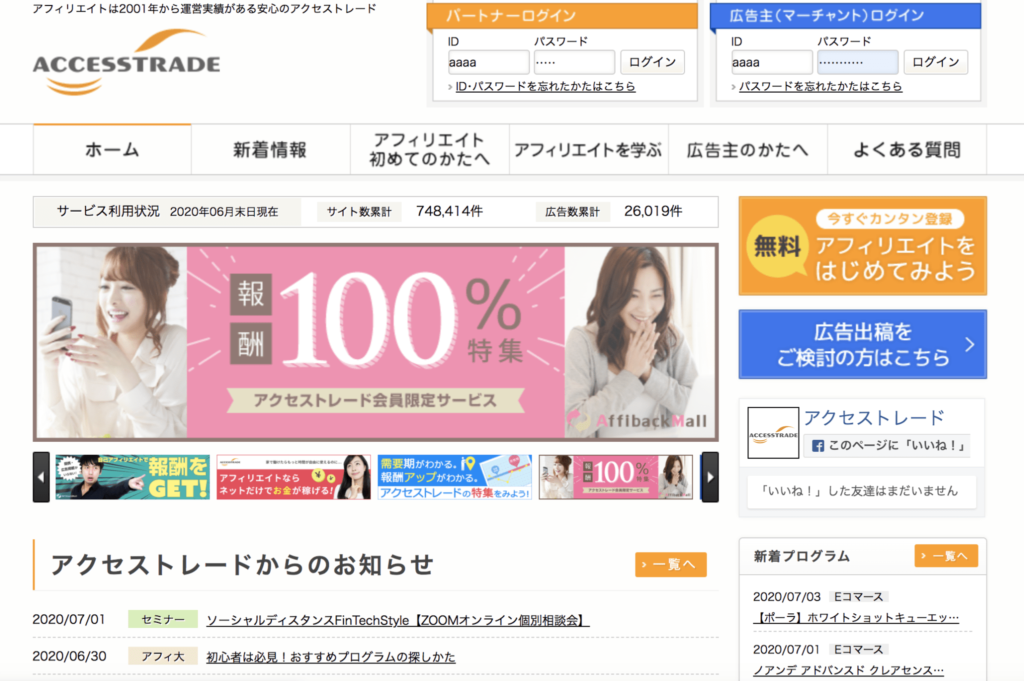The height and width of the screenshot is (681, 1024).
Task: Click the アフィ大 category tag
Action: pyautogui.click(x=163, y=656)
